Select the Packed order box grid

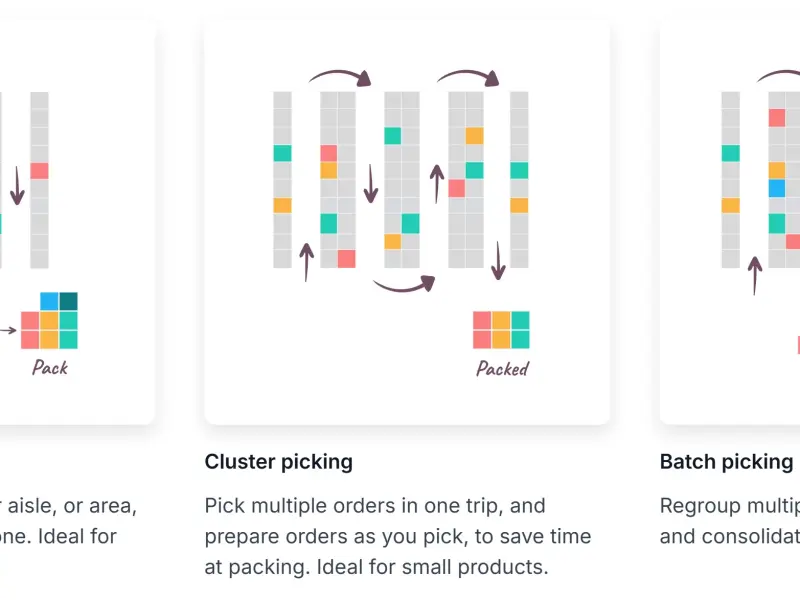click(x=501, y=330)
